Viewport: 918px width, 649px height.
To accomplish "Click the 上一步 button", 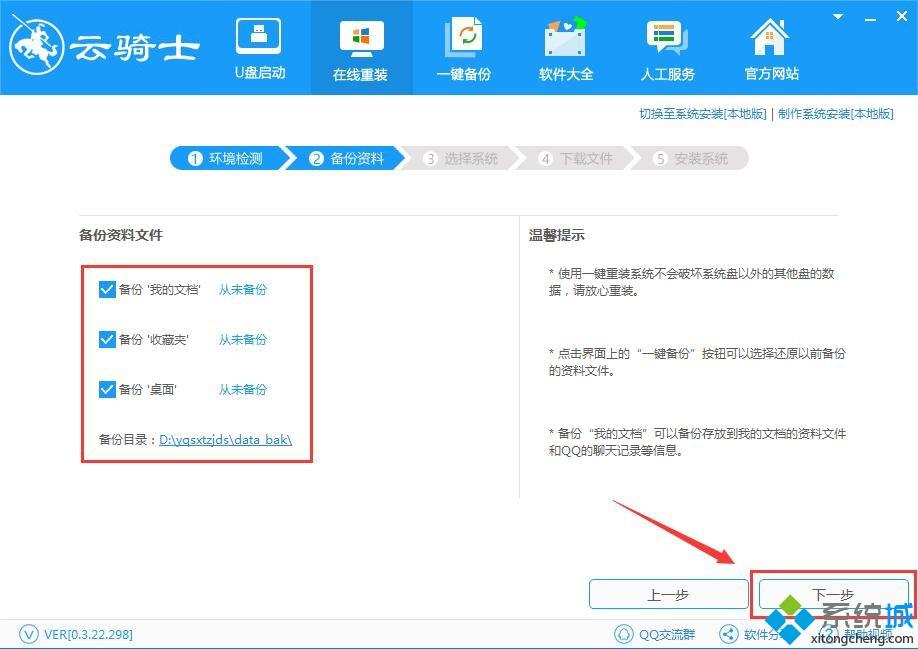I will [x=667, y=595].
